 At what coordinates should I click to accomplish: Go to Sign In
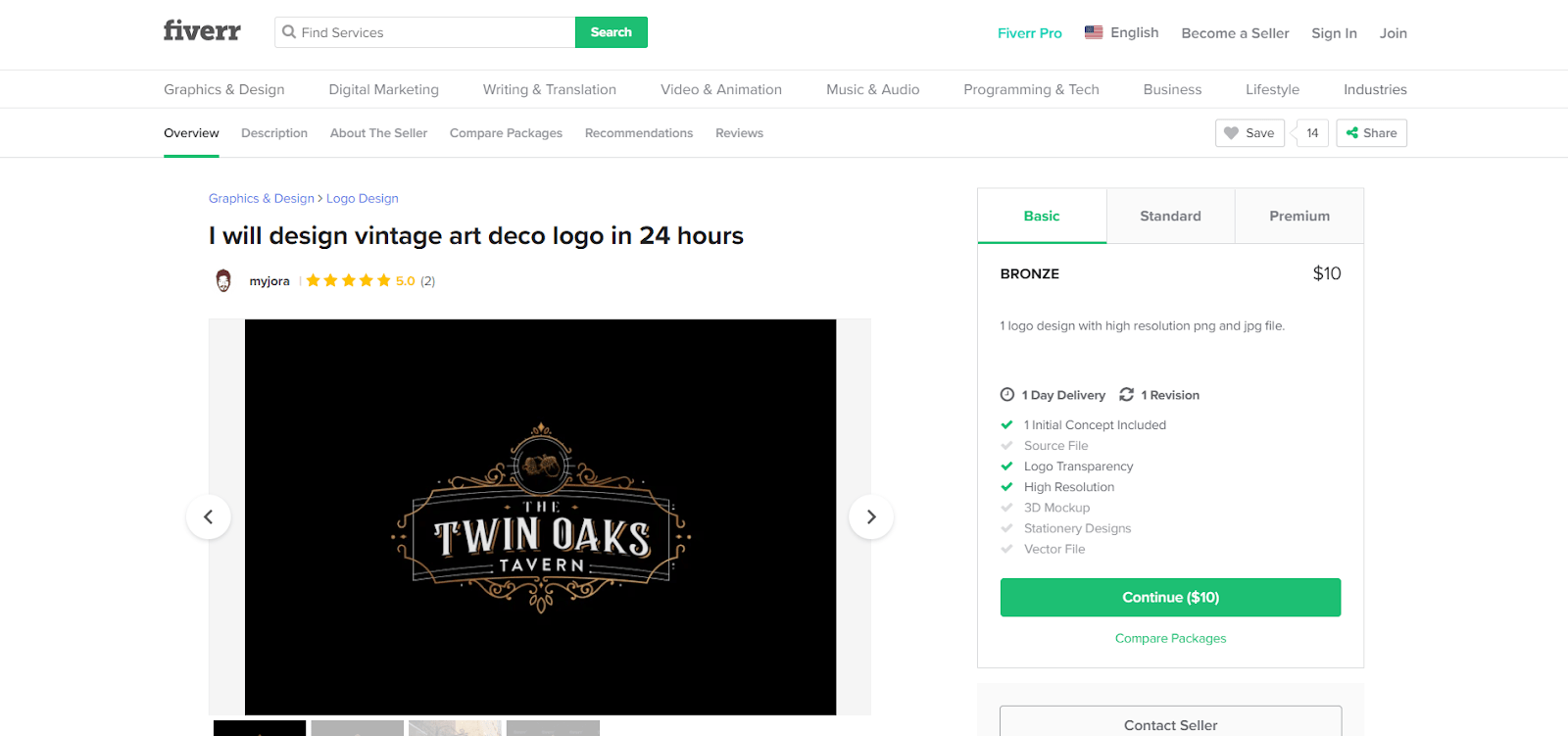[1335, 33]
